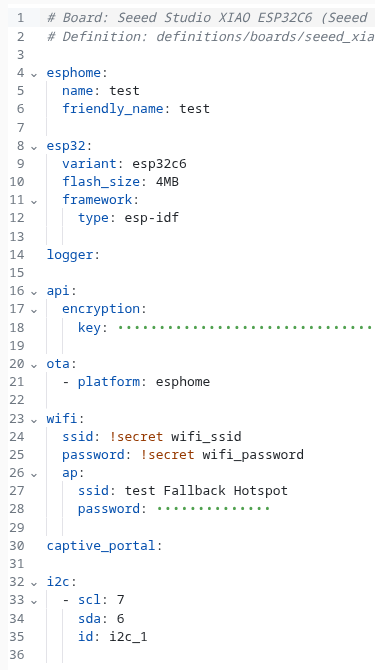Click the line 30 gutter number
375x670 pixels.
click(x=17, y=546)
